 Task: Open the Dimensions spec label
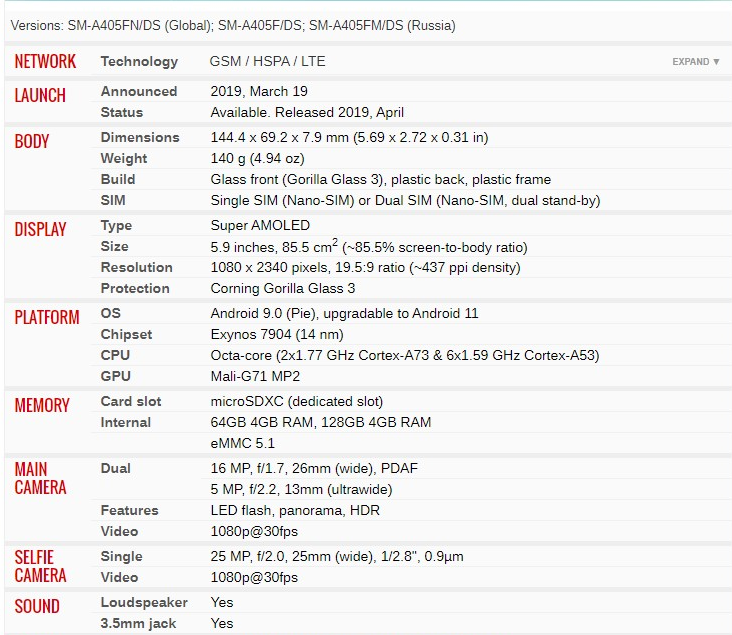[x=140, y=137]
